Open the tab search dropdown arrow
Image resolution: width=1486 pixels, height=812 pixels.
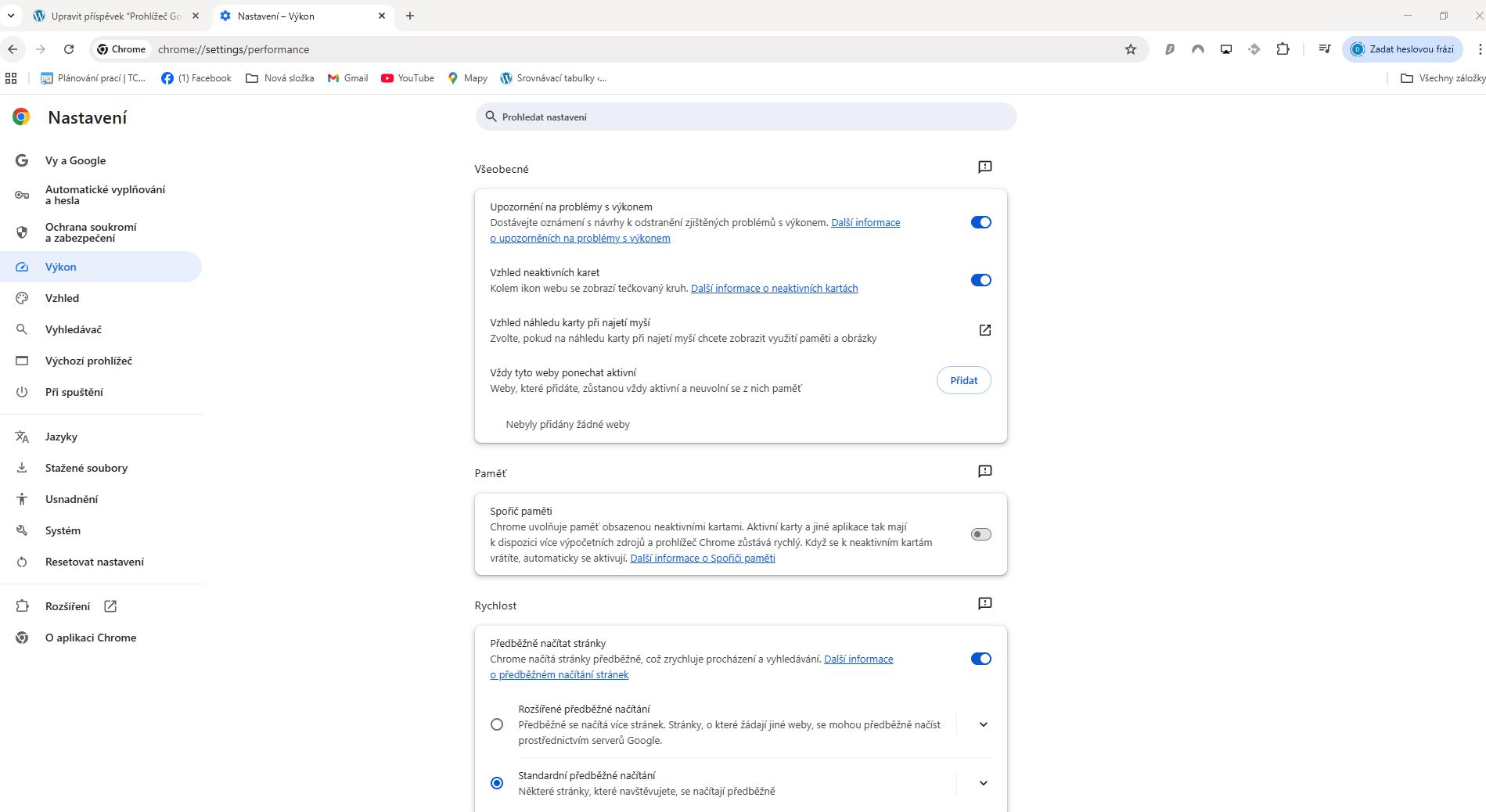[11, 16]
